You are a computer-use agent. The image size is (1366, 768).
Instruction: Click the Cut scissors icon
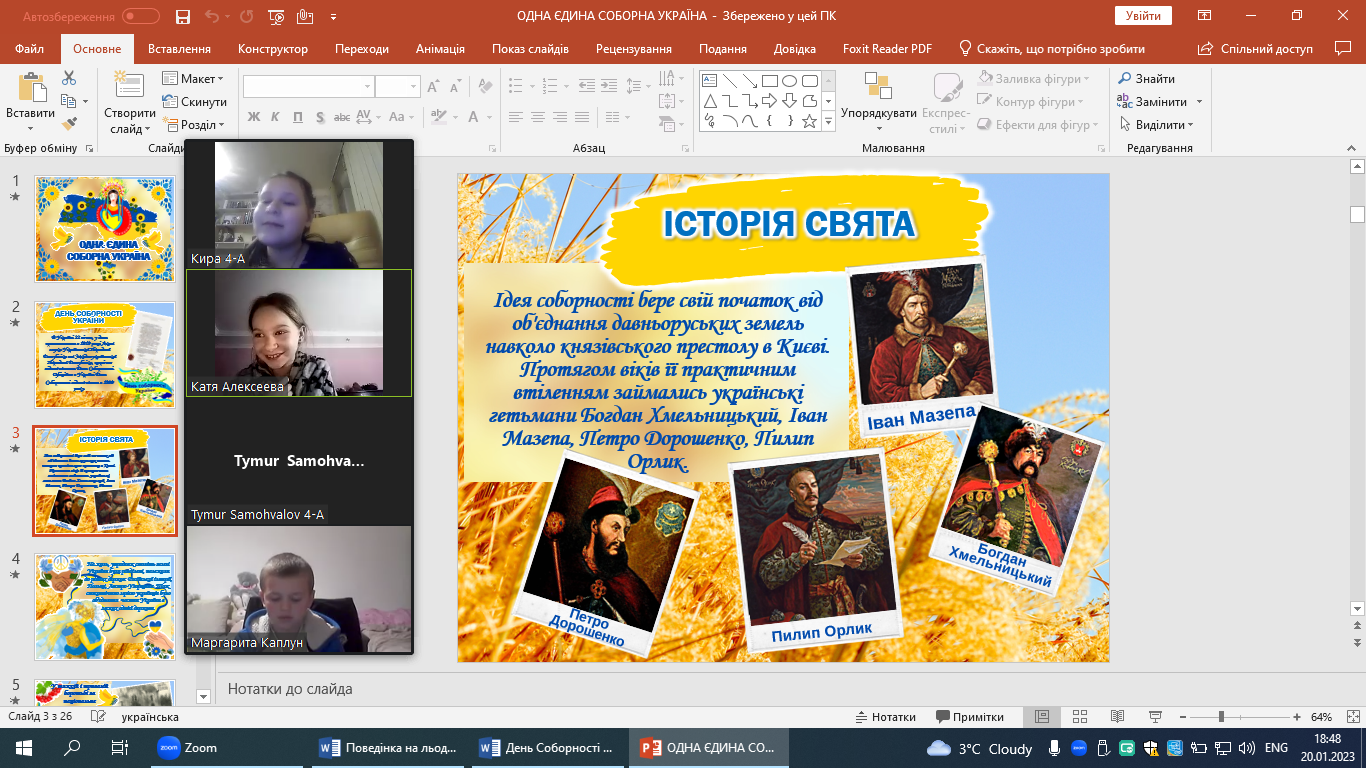click(69, 78)
